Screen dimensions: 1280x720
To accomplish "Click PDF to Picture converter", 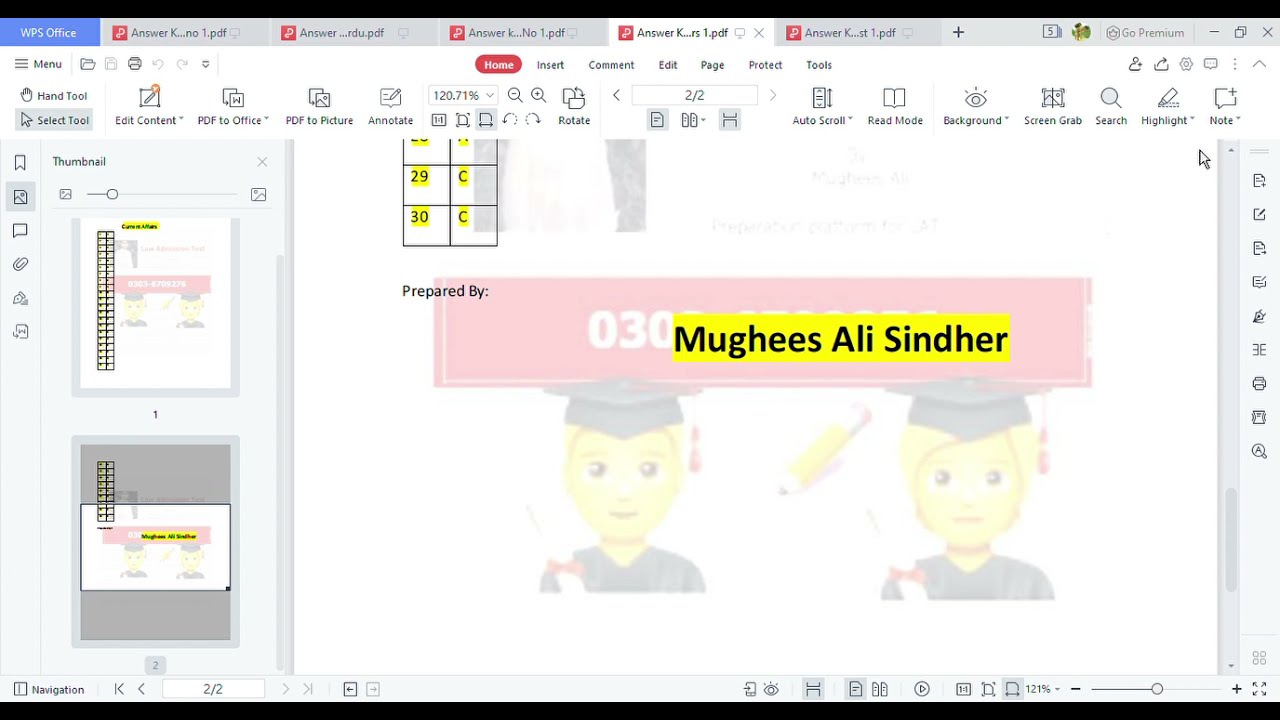I will coord(319,107).
